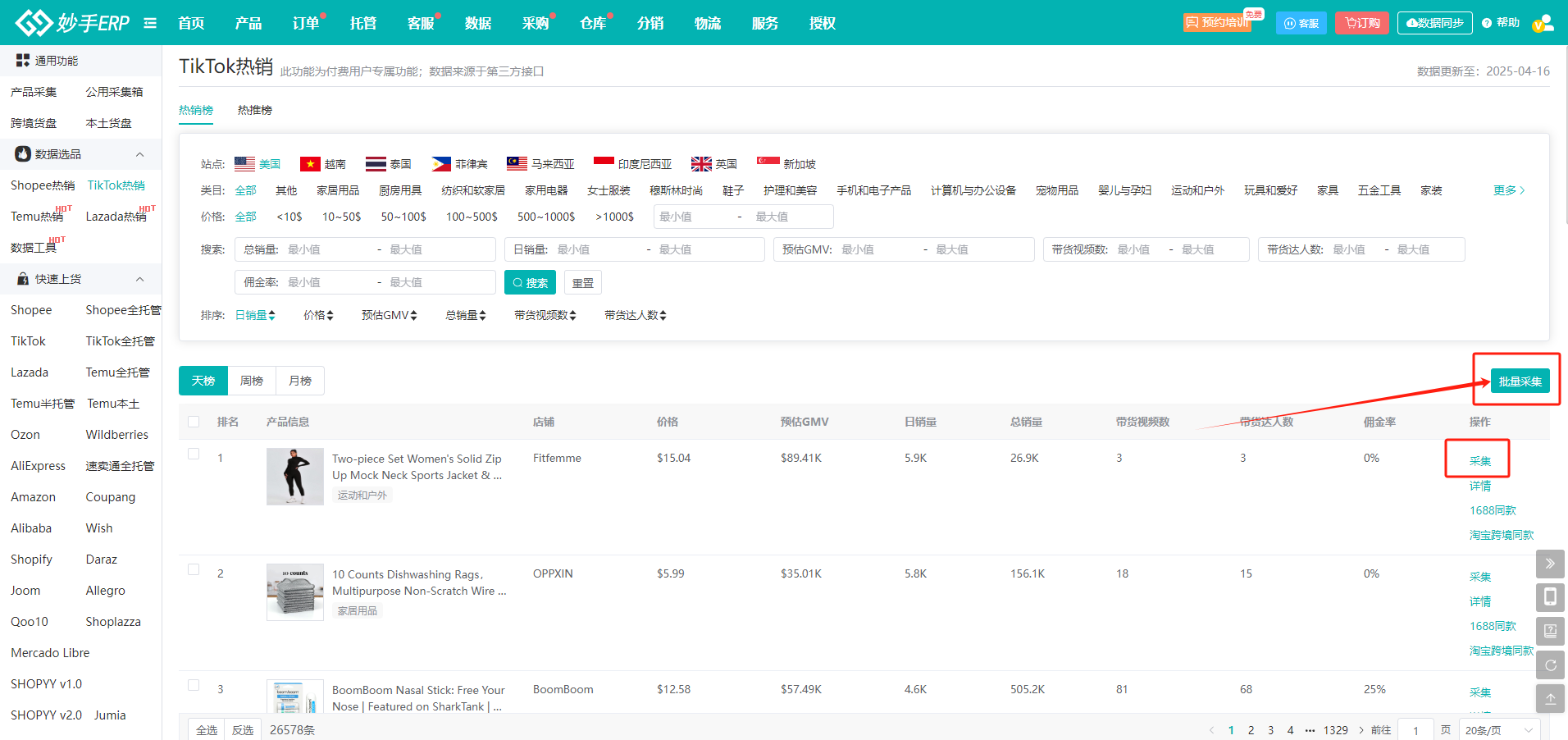This screenshot has width=1568, height=740.
Task: Sort by 价格
Action: [318, 315]
